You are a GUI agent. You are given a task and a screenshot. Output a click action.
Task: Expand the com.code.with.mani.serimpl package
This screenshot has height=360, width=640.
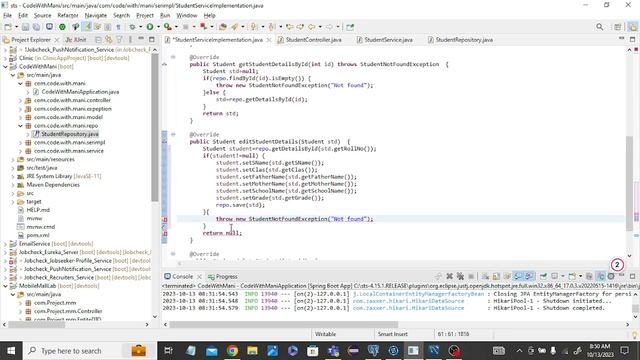(20, 142)
